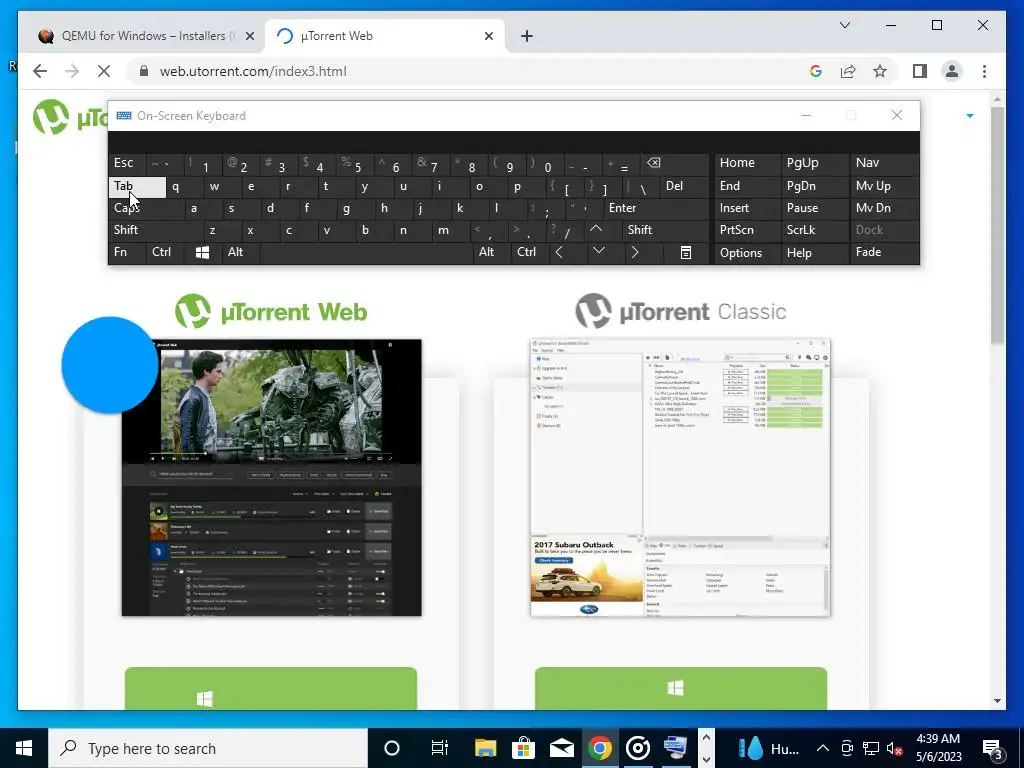Click the Mv Up key

coord(884,186)
